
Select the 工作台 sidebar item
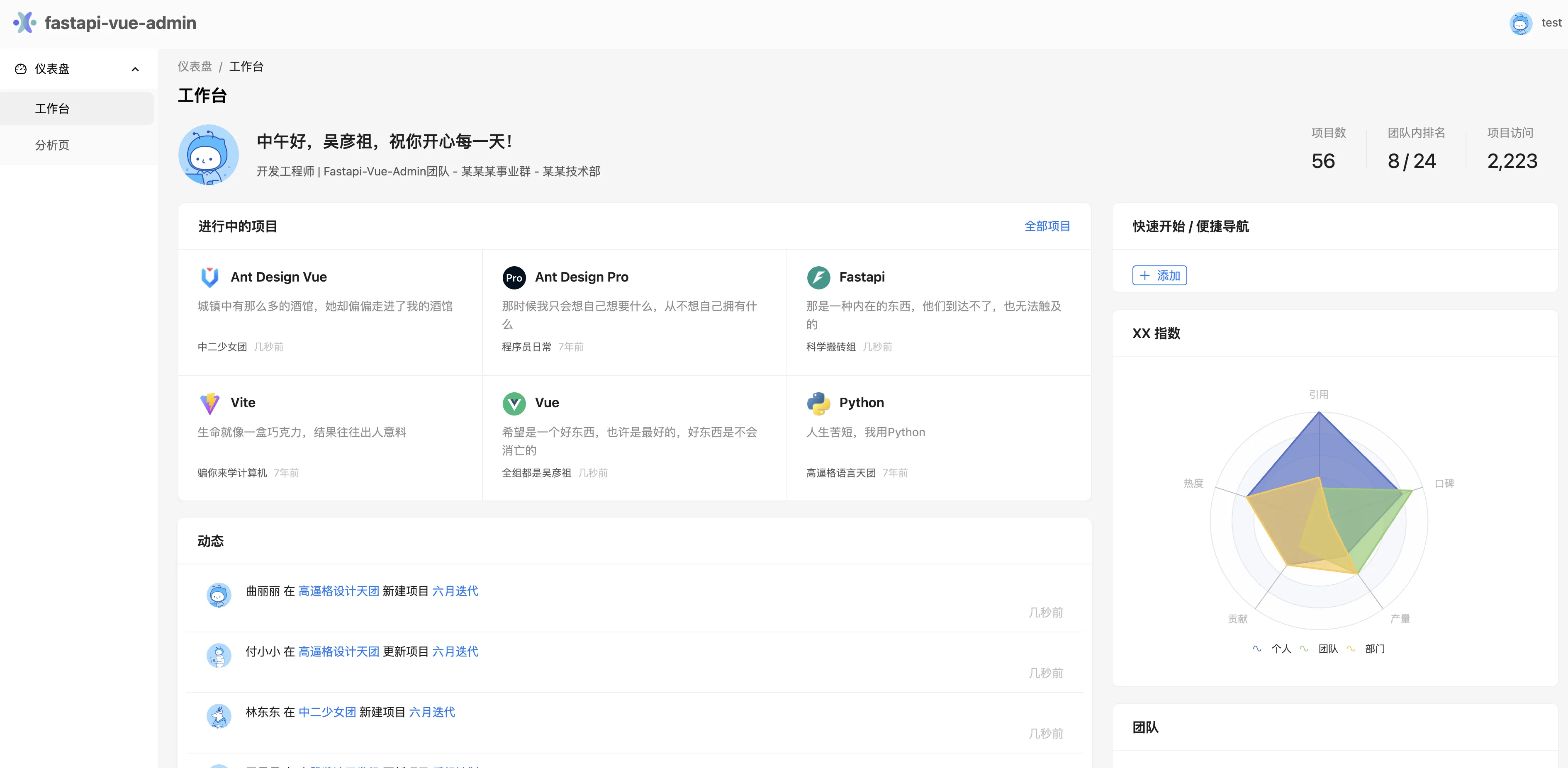pos(52,108)
